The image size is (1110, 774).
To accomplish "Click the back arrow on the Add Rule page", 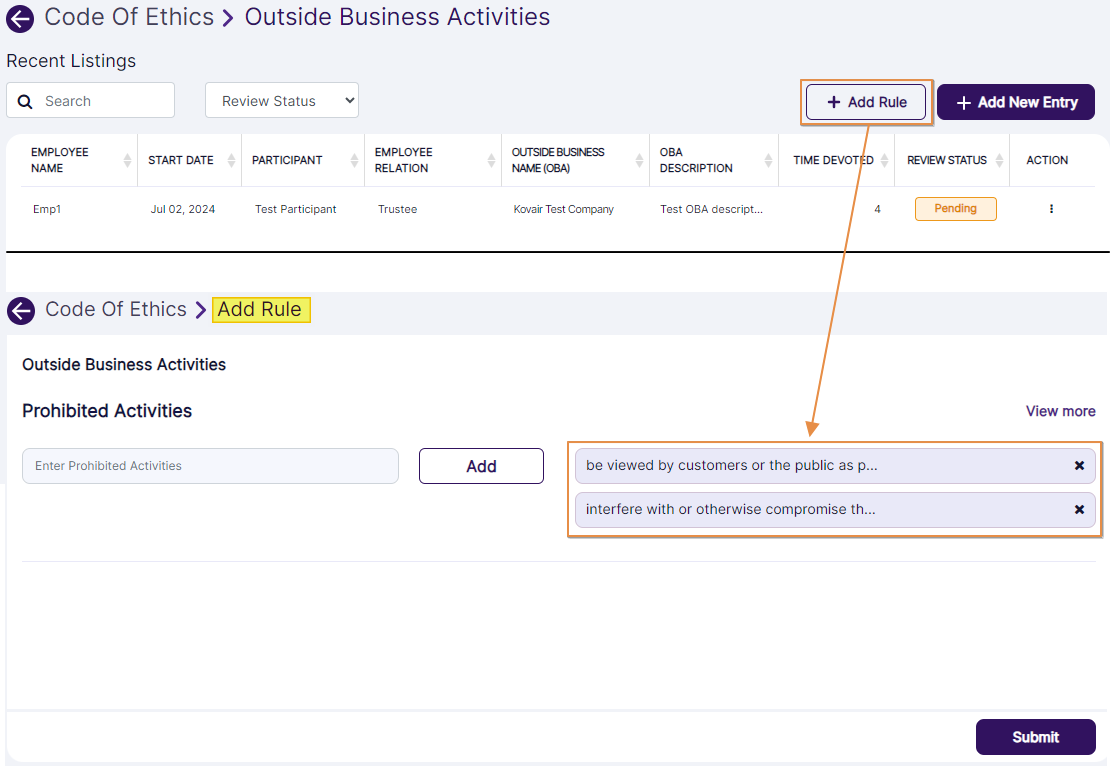I will point(20,310).
